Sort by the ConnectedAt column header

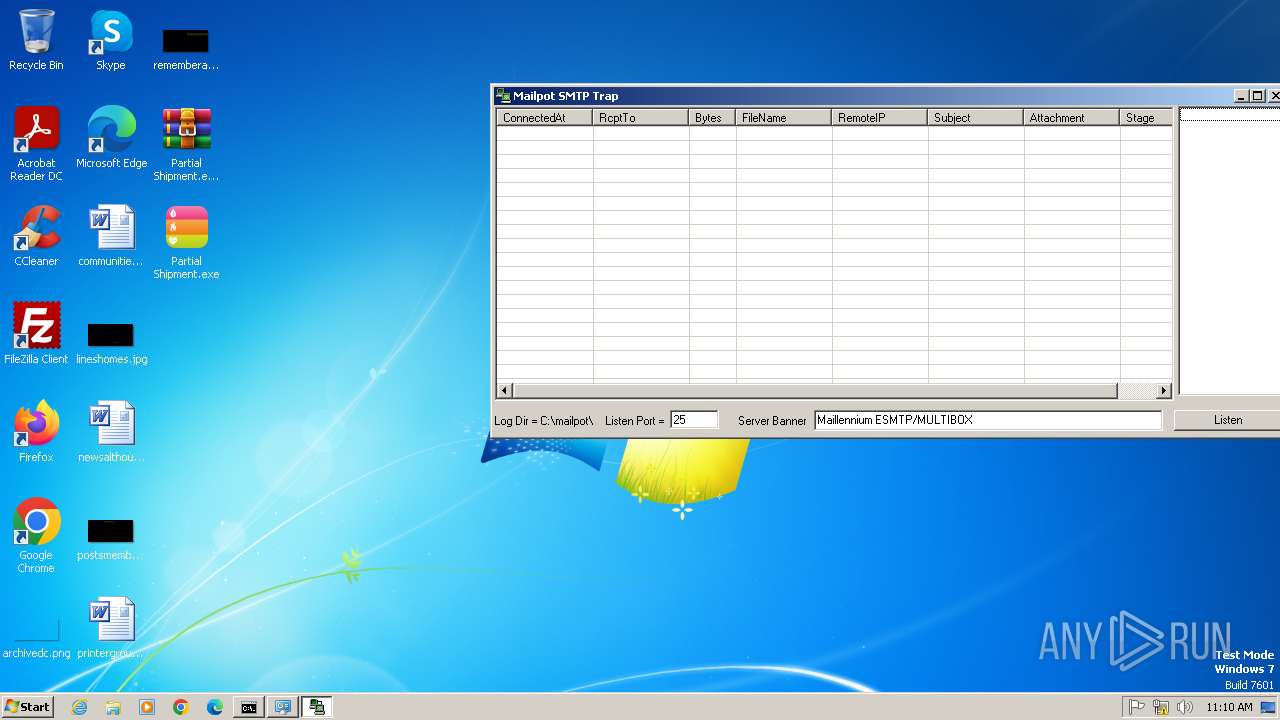(x=545, y=117)
